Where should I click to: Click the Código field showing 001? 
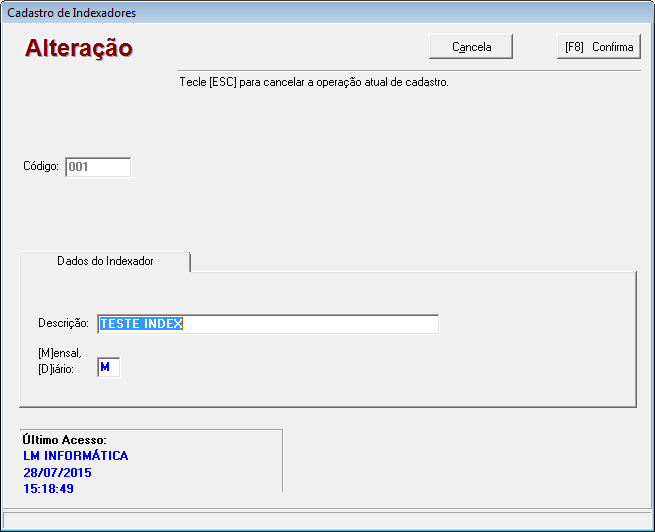(98, 167)
